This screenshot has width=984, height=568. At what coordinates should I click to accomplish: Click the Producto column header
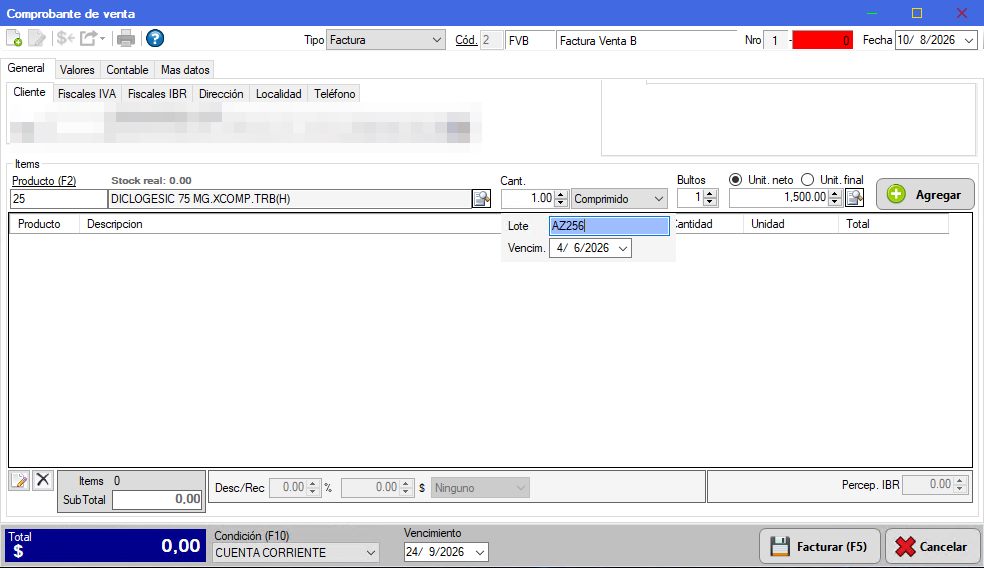point(44,224)
